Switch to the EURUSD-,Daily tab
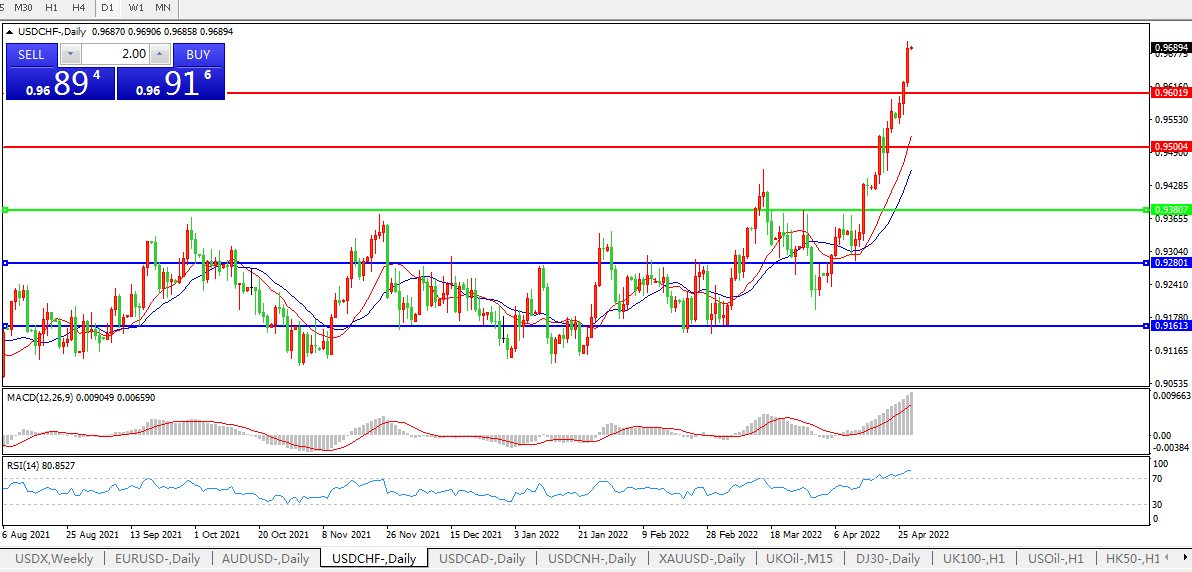This screenshot has height=572, width=1192. (x=157, y=559)
